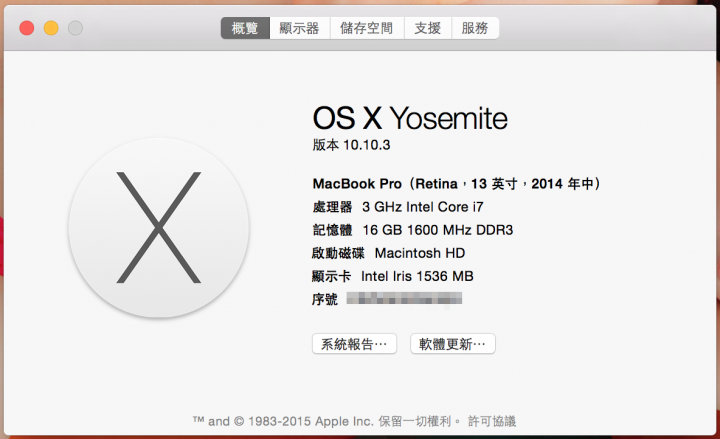Open the 顯示器 tab

pos(299,28)
